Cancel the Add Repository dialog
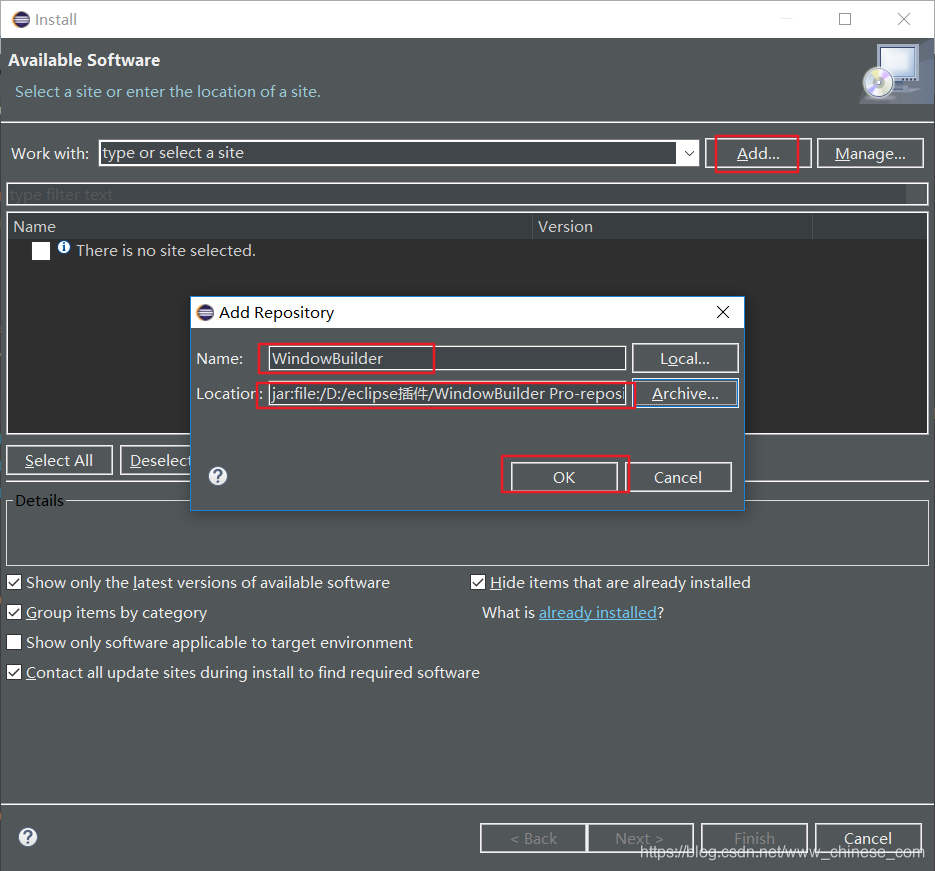935x871 pixels. tap(677, 478)
